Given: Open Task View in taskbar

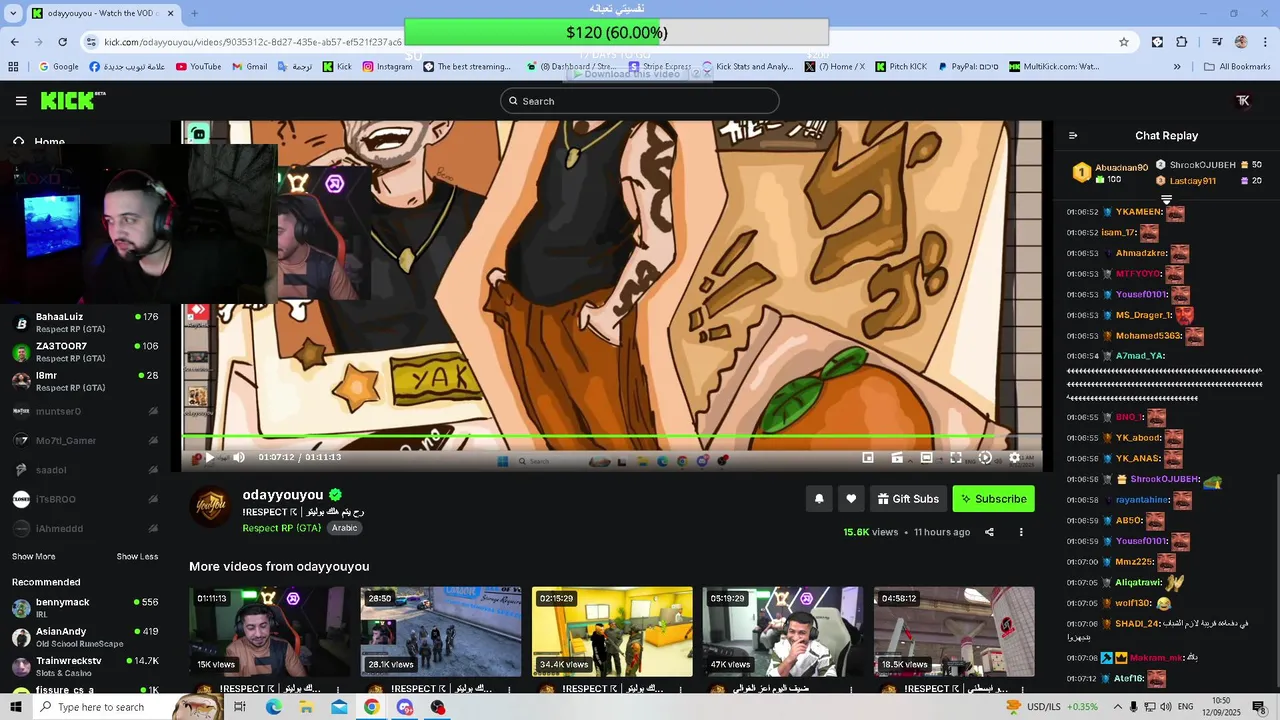Looking at the screenshot, I should pos(240,707).
